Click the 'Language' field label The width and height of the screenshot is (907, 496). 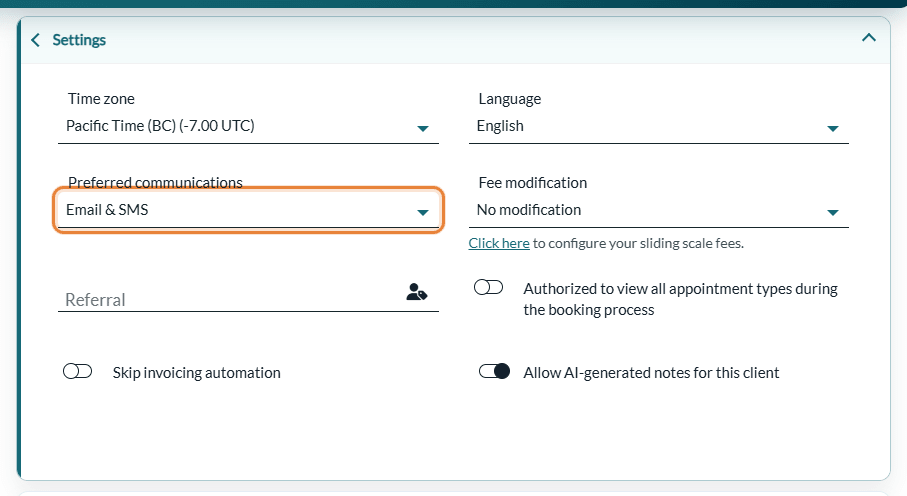coord(510,99)
